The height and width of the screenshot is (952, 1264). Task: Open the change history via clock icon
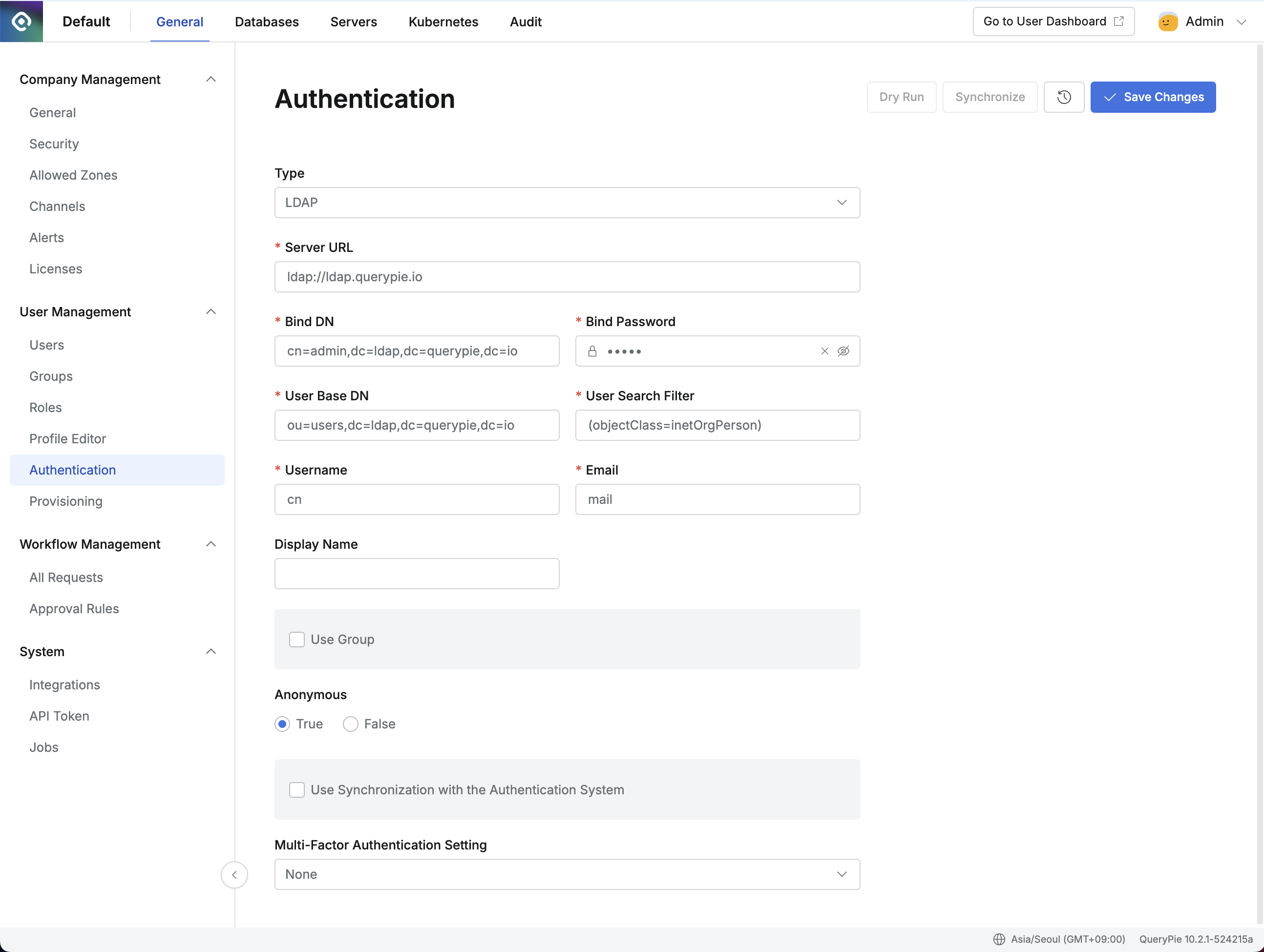(x=1064, y=97)
